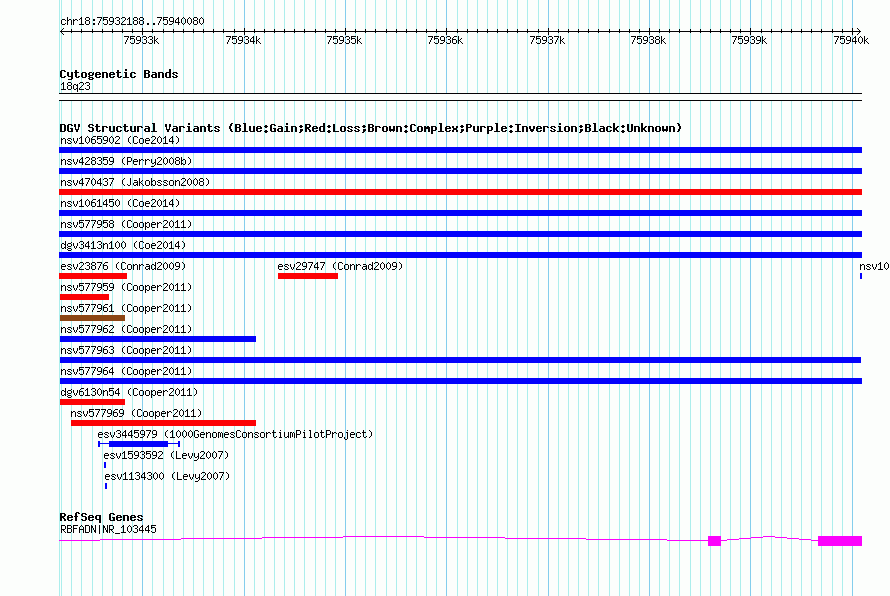Viewport: 890px width, 596px height.
Task: Select the blue nsv577958 gain bar
Action: [460, 234]
